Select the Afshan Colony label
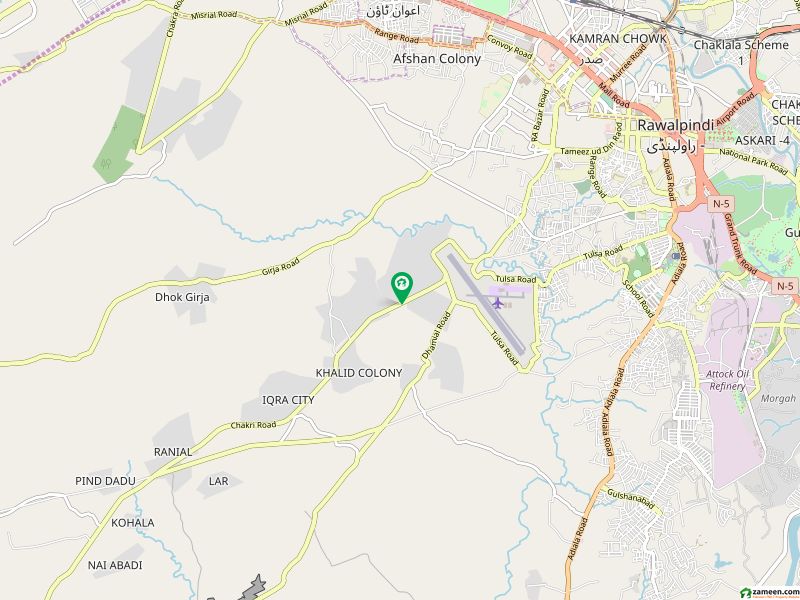Screen dimensions: 800x600 tap(437, 59)
